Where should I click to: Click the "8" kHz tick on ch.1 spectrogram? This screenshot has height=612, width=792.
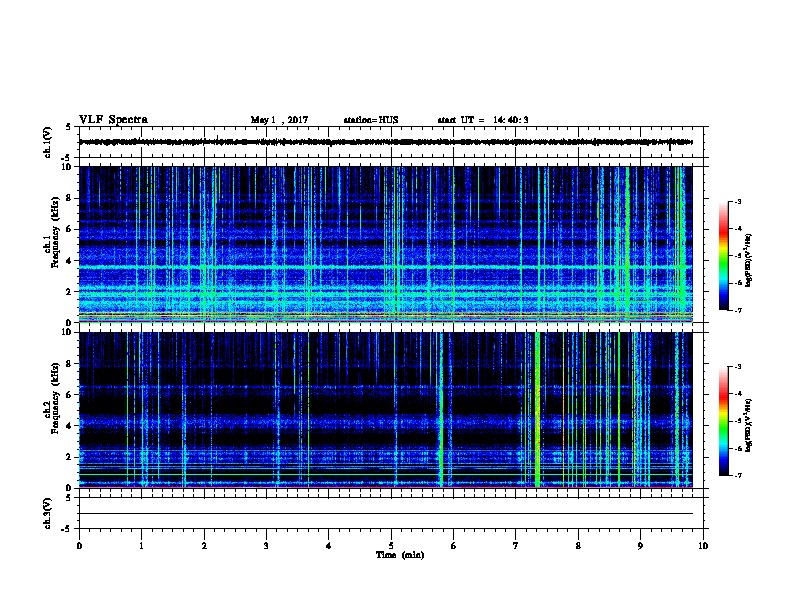point(69,198)
